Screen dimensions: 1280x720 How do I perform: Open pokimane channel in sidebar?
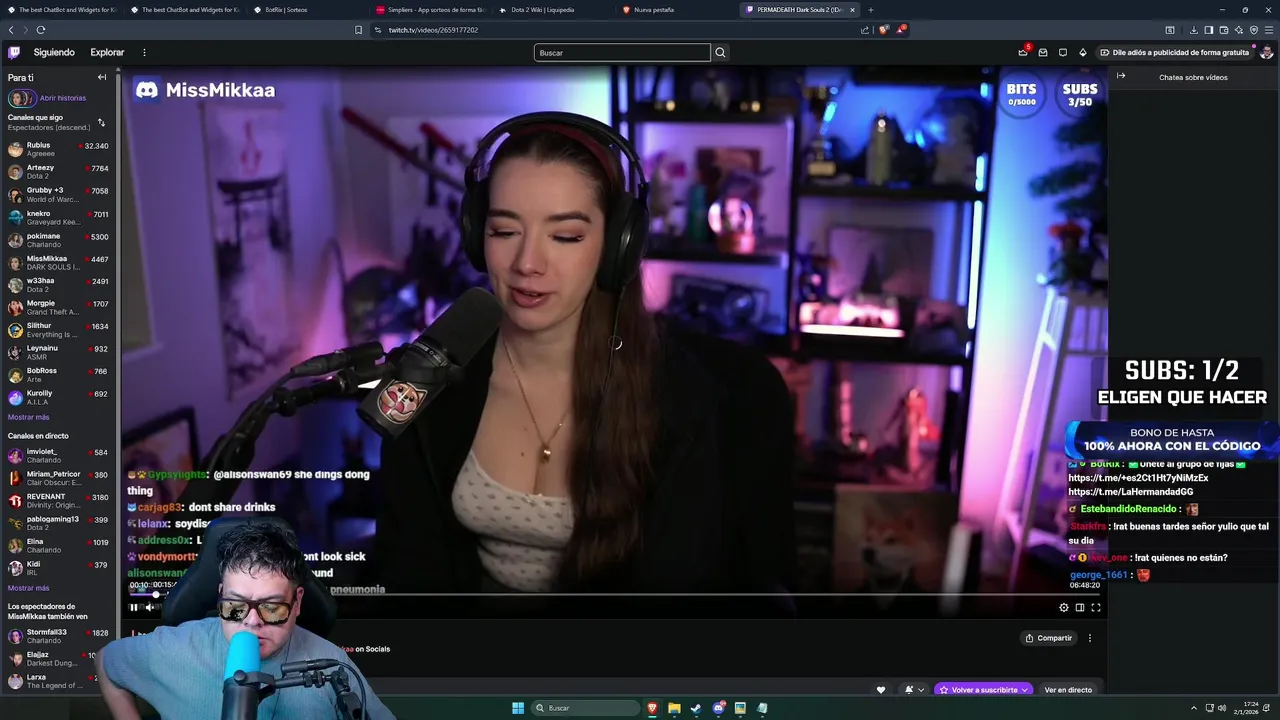58,240
